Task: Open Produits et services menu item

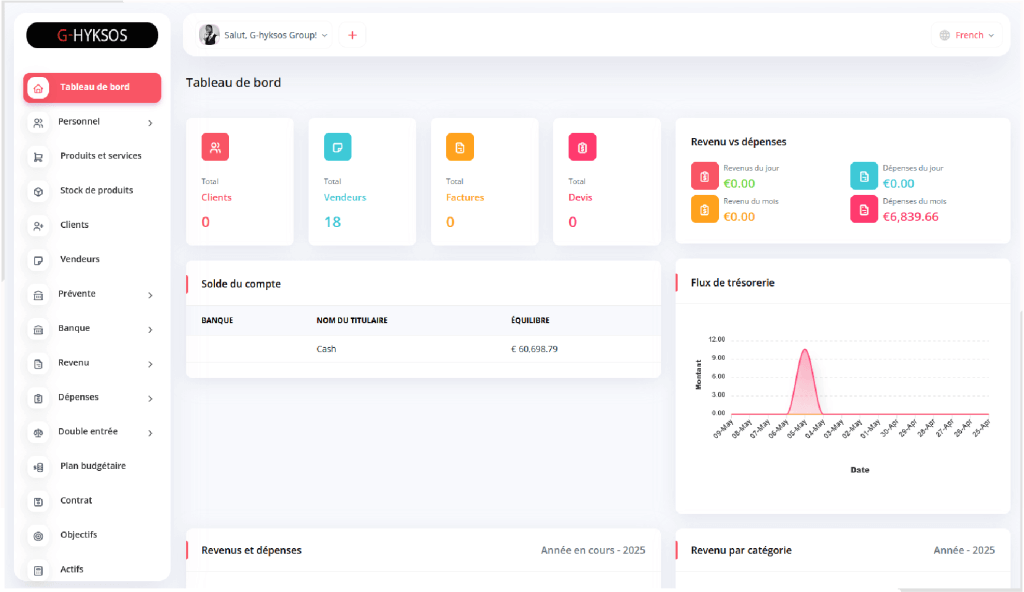Action: pyautogui.click(x=92, y=156)
